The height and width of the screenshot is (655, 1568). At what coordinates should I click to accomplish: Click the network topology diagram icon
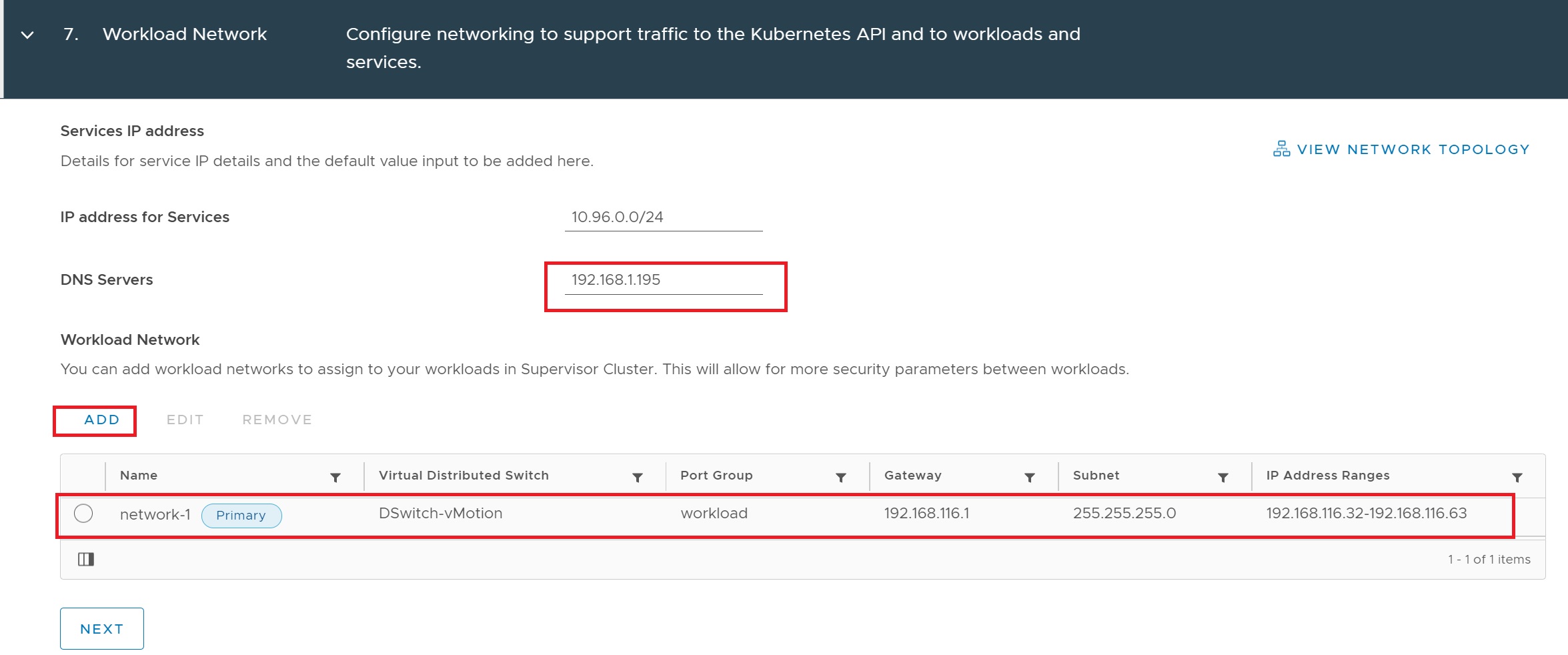click(x=1281, y=149)
